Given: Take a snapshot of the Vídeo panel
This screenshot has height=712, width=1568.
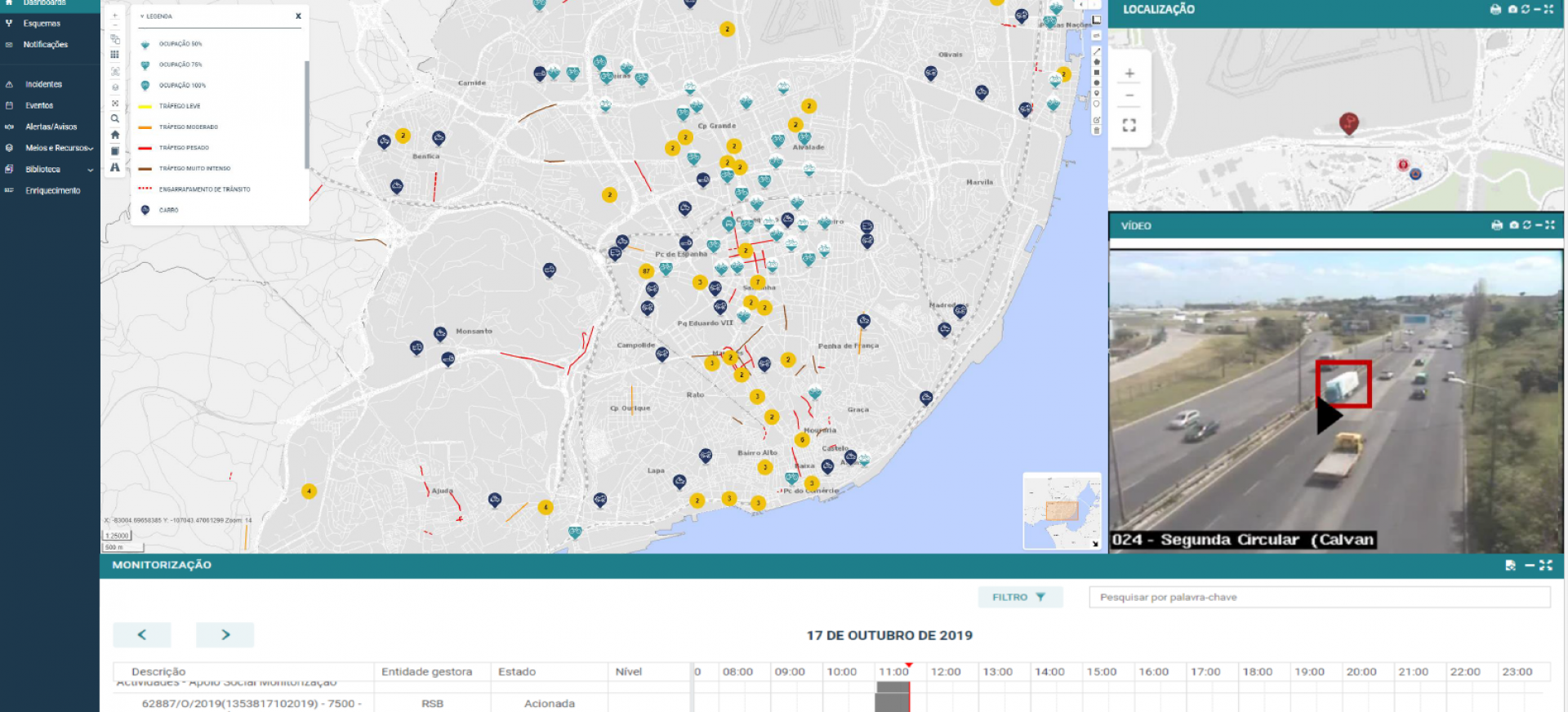Looking at the screenshot, I should pyautogui.click(x=1513, y=225).
